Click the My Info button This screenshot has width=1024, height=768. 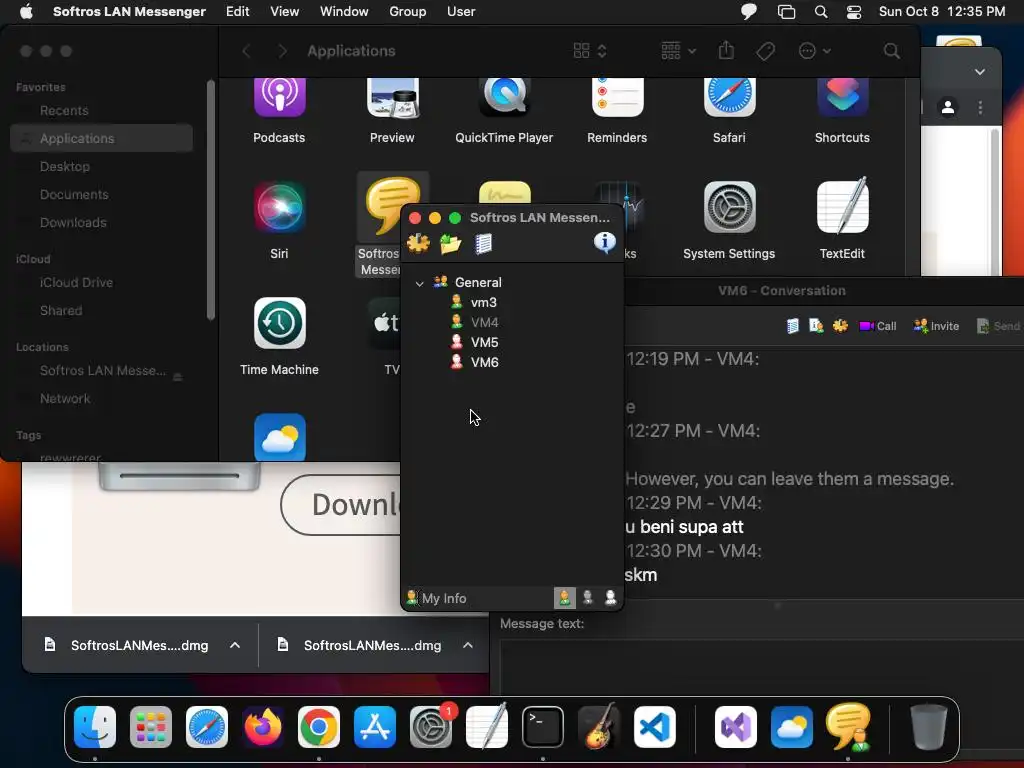[436, 598]
